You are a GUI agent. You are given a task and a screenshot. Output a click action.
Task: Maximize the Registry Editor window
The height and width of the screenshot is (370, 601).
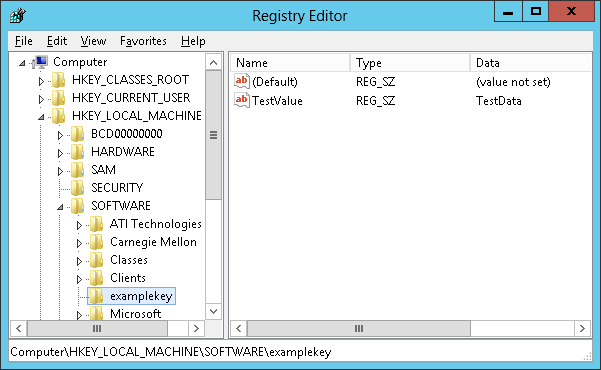[535, 11]
